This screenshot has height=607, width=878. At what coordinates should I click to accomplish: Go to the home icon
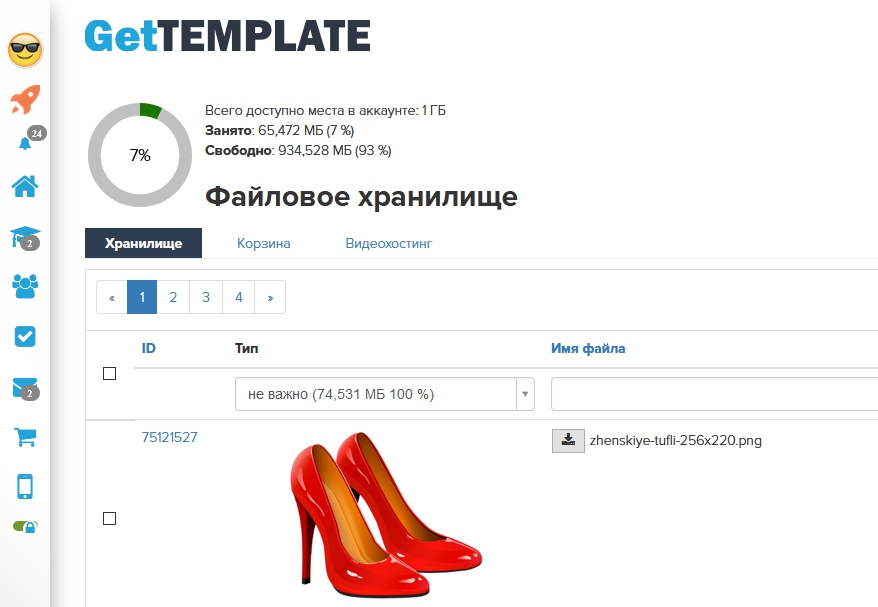pos(25,186)
